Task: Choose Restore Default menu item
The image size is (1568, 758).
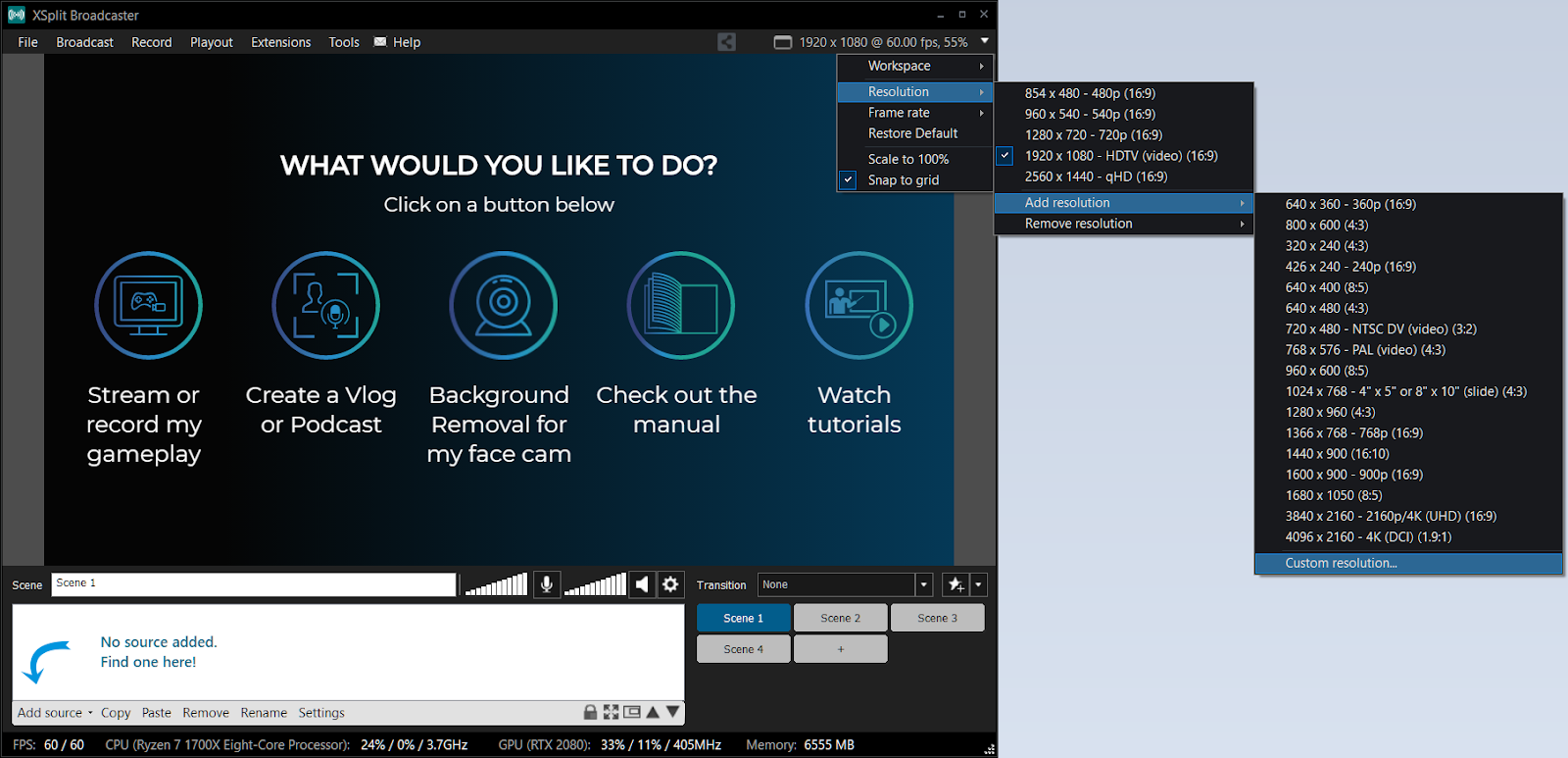Action: 915,133
